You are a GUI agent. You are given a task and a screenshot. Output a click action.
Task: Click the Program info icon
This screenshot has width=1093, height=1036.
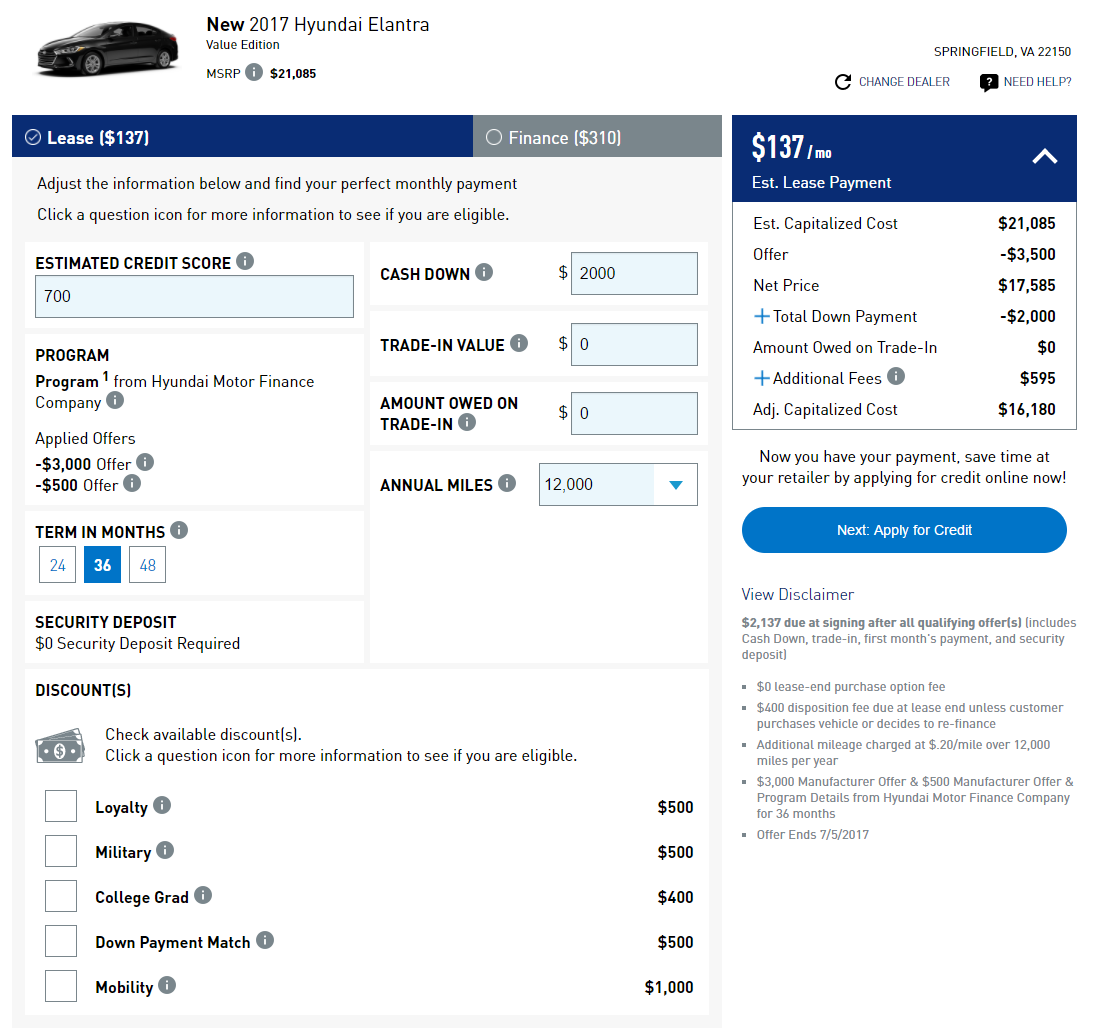click(115, 401)
